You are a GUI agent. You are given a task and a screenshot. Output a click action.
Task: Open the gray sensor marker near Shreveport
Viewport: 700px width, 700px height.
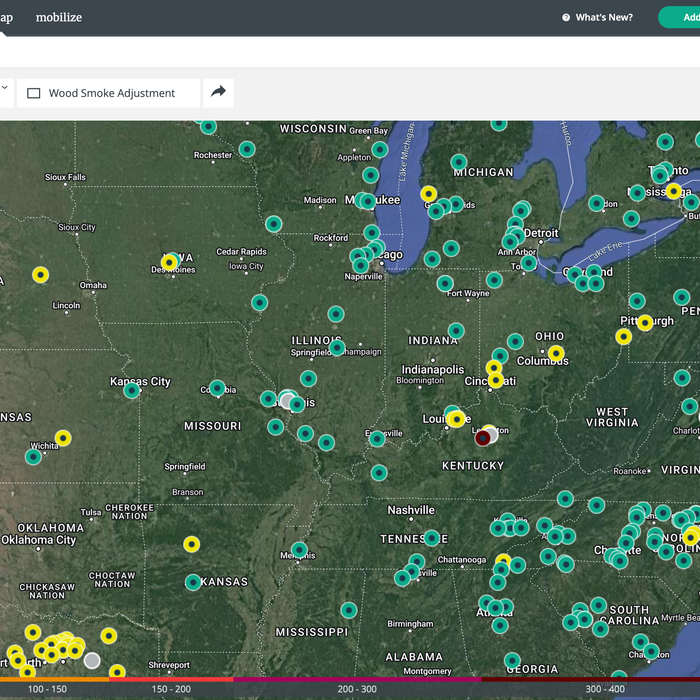(x=92, y=660)
